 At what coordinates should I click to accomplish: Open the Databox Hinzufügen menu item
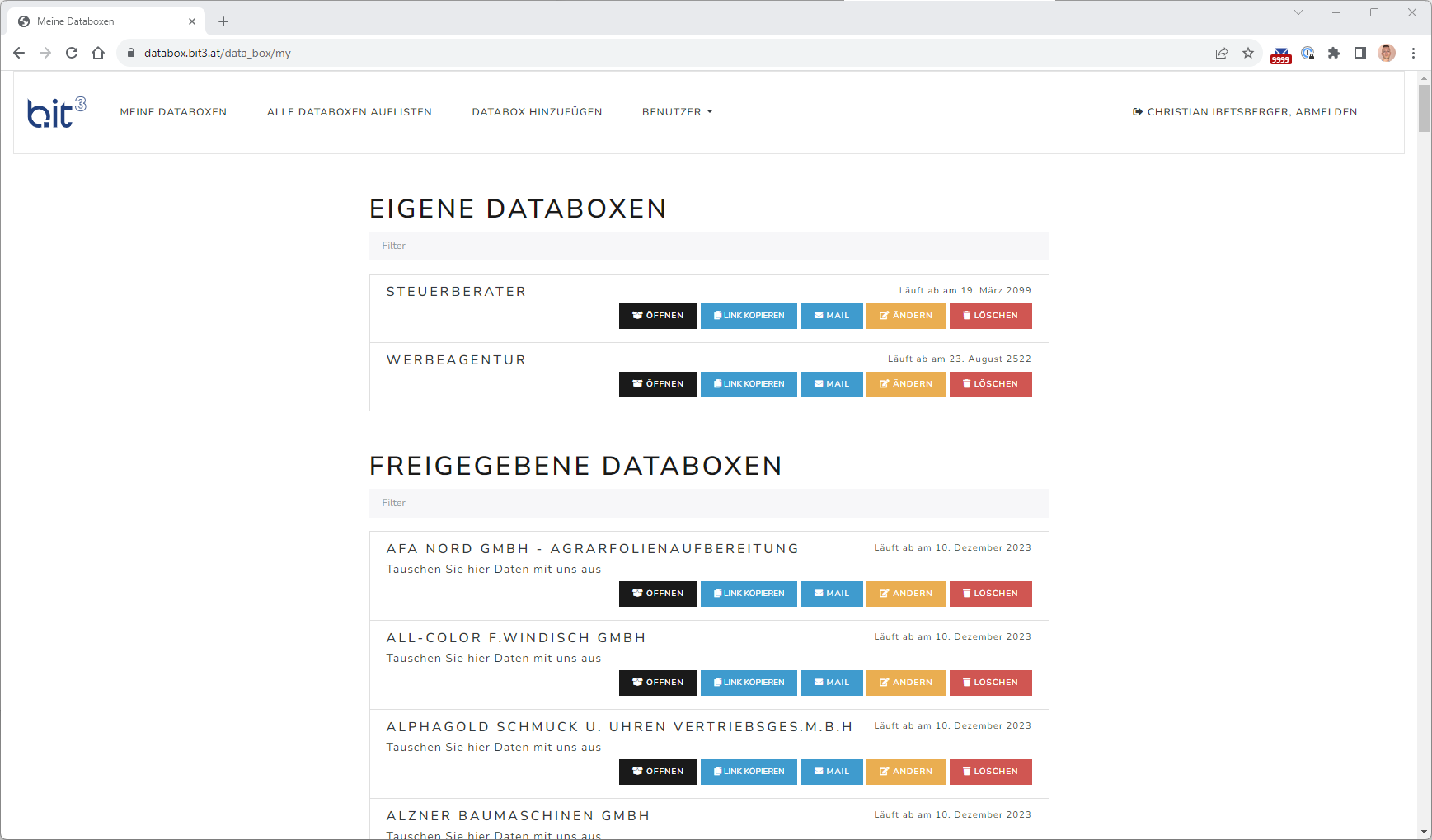click(x=537, y=112)
